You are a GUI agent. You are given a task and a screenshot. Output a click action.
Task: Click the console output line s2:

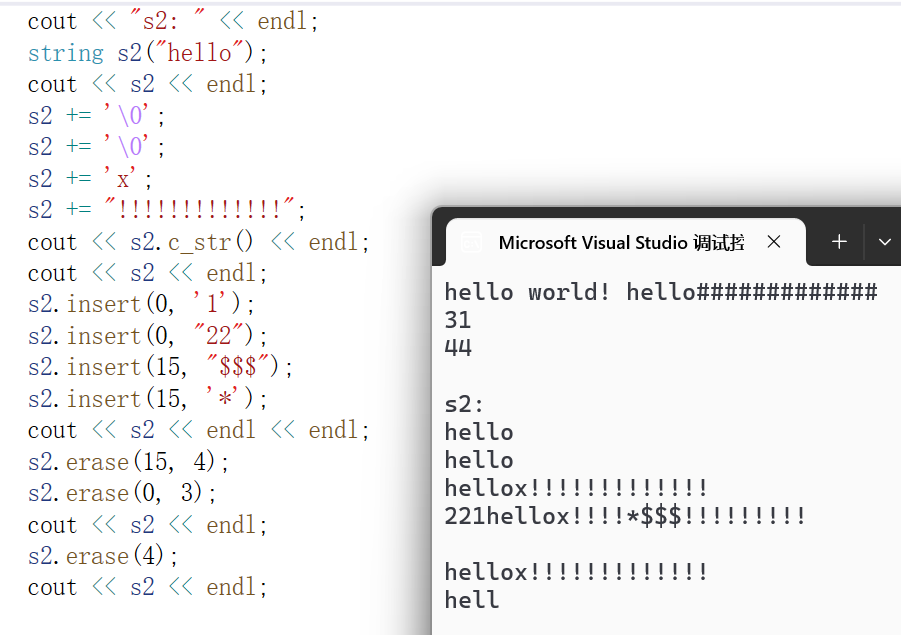tap(464, 404)
